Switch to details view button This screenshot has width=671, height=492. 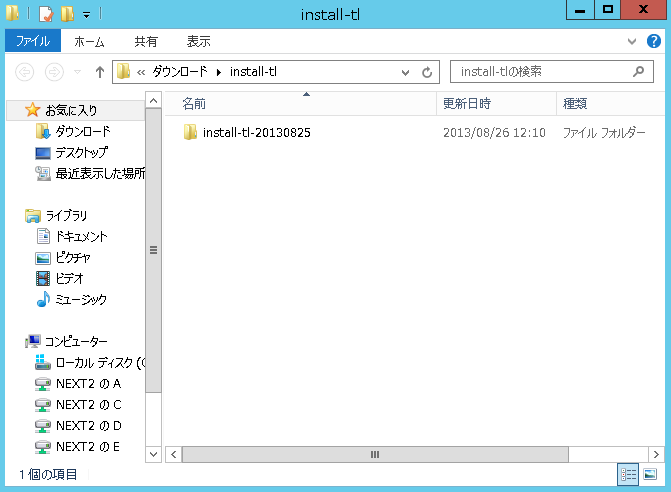628,474
